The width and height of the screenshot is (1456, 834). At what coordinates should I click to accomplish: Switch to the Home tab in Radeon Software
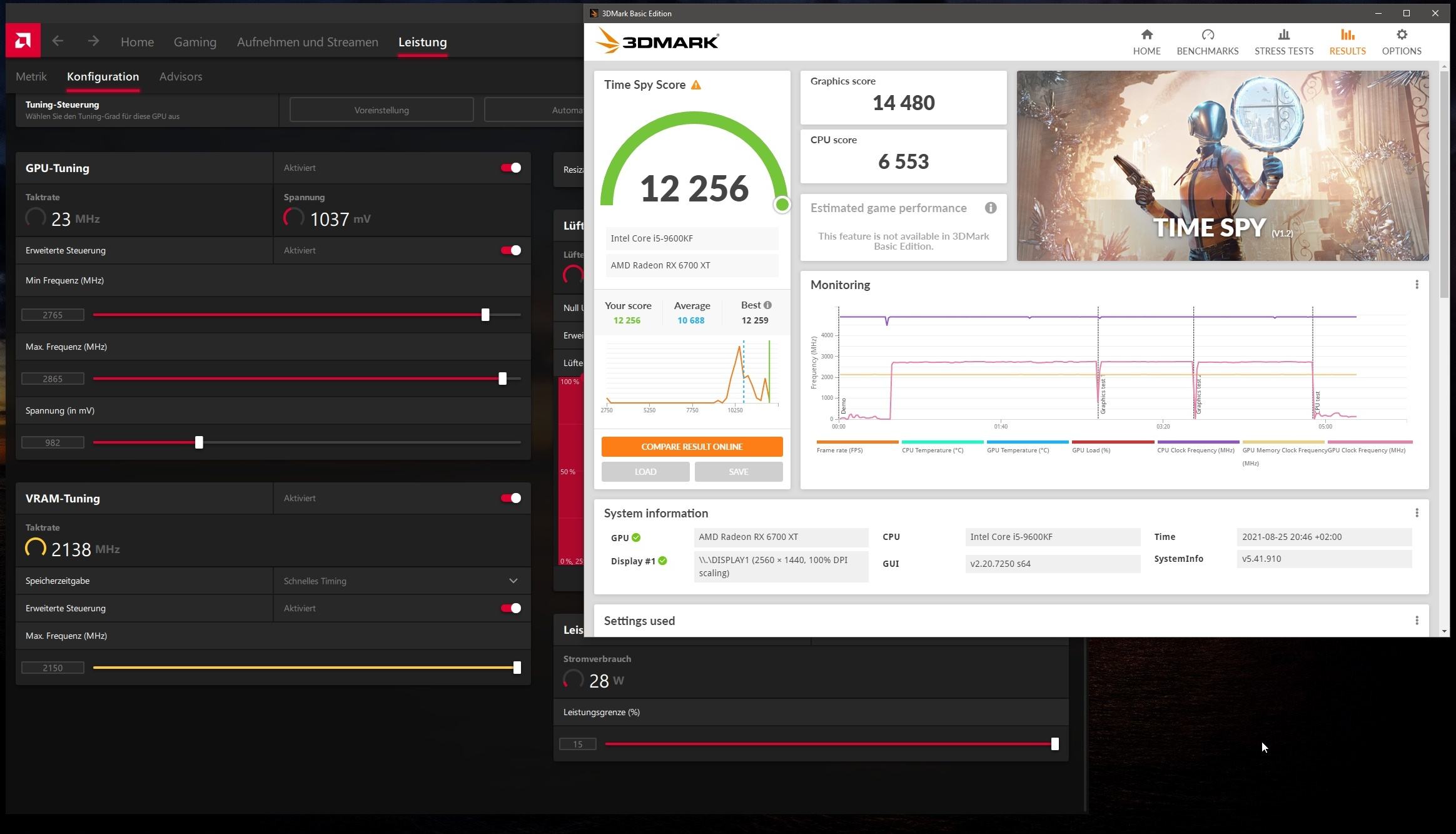click(x=137, y=42)
